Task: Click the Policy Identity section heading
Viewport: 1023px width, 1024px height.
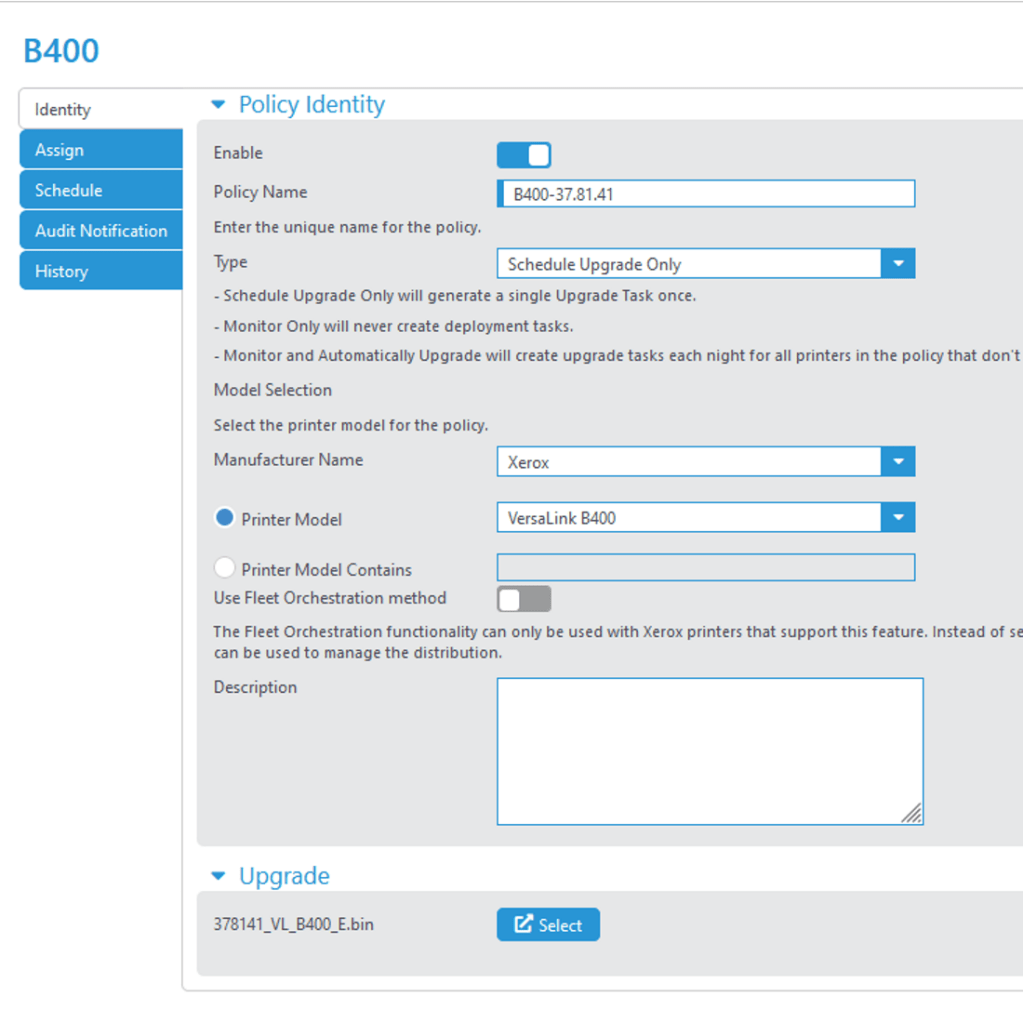Action: pos(311,105)
